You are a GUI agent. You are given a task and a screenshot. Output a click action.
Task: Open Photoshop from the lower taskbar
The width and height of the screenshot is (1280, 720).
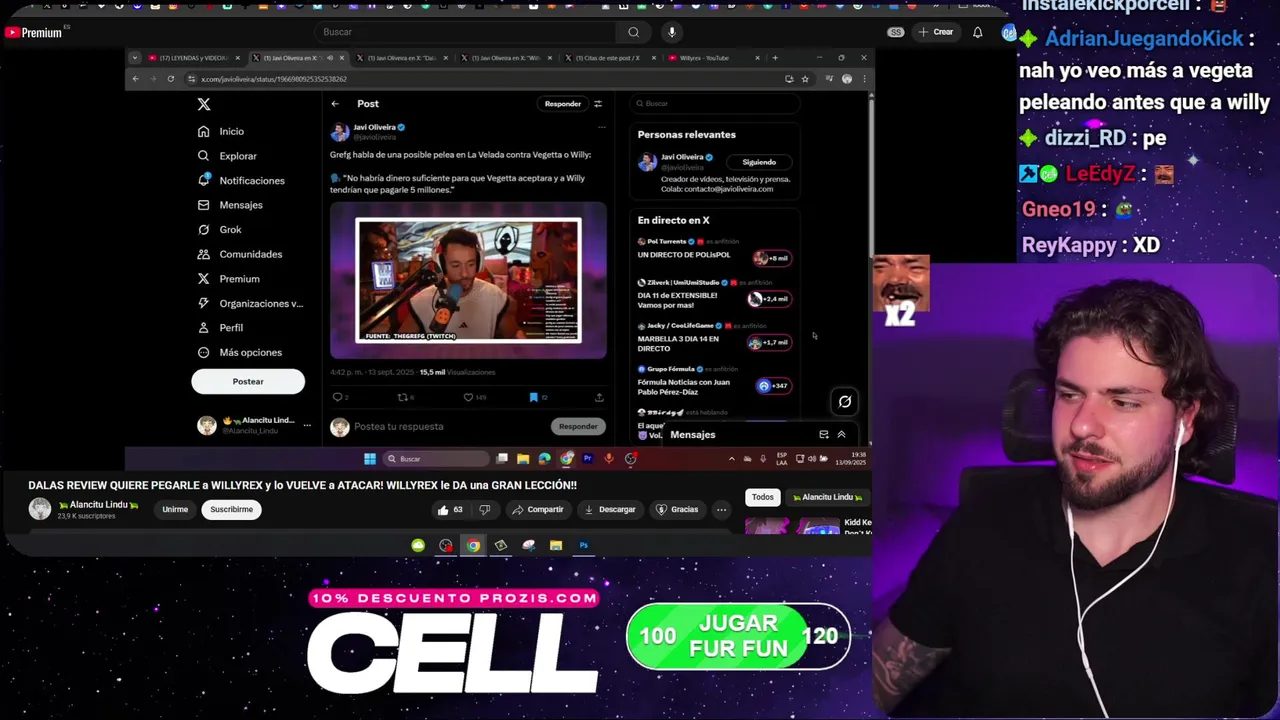tap(584, 545)
